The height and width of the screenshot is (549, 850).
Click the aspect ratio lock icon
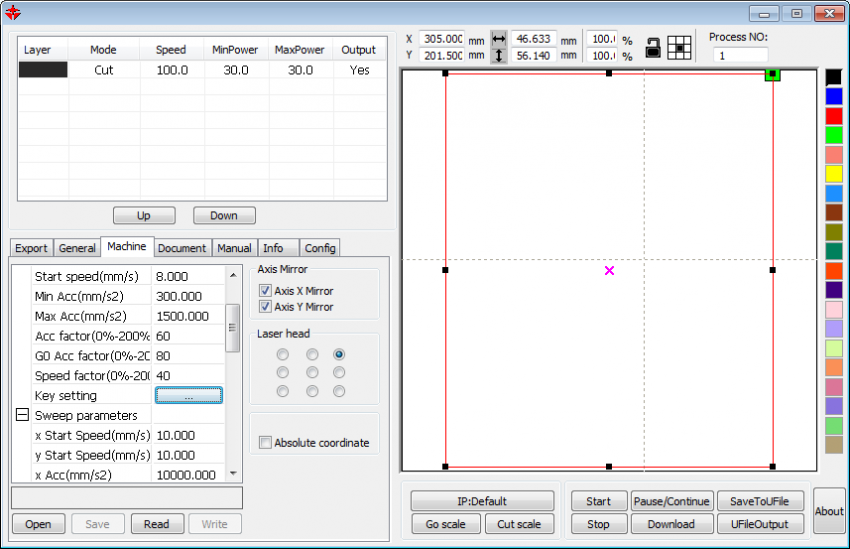pyautogui.click(x=653, y=47)
